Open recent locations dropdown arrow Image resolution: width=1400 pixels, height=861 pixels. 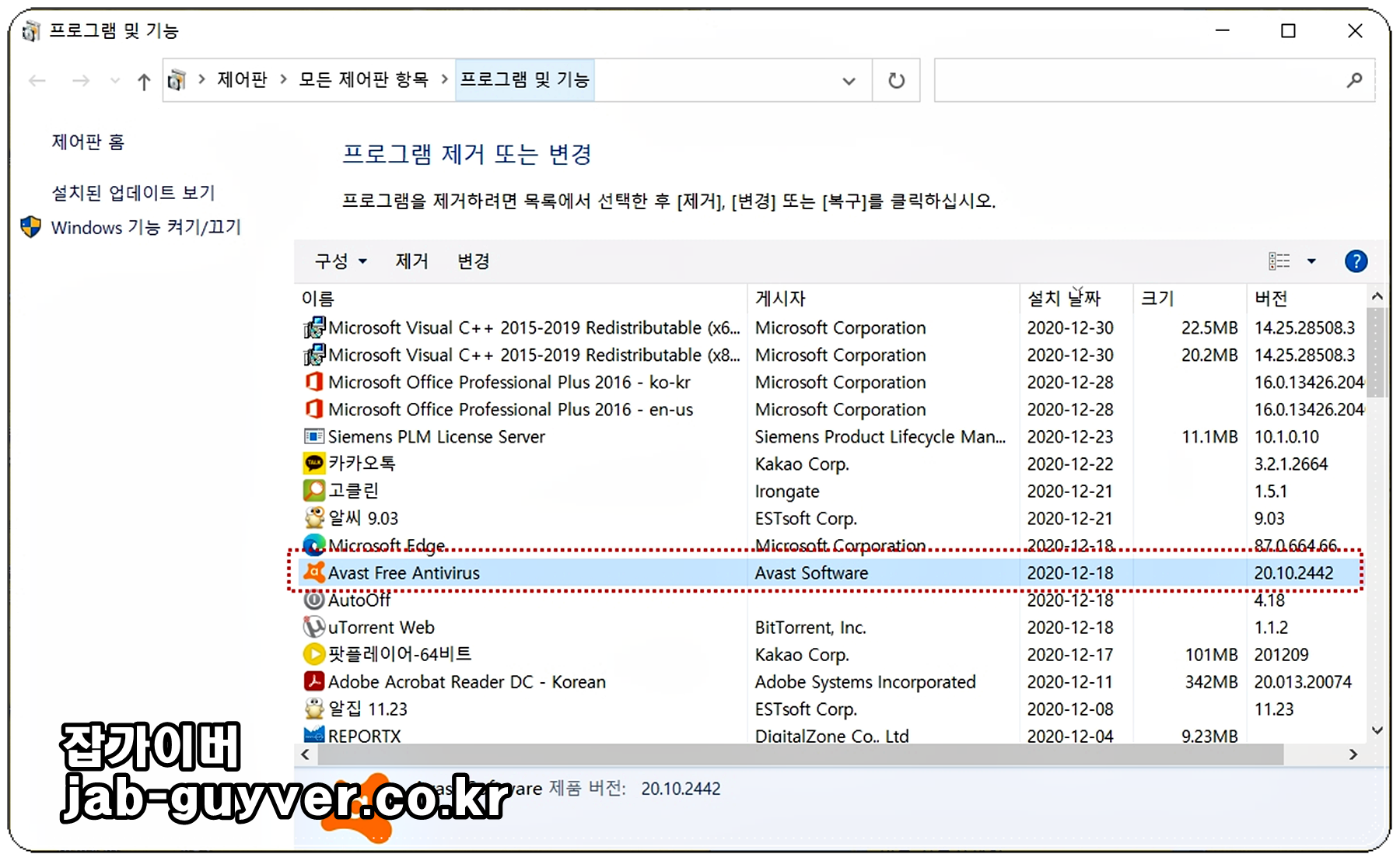coord(115,81)
